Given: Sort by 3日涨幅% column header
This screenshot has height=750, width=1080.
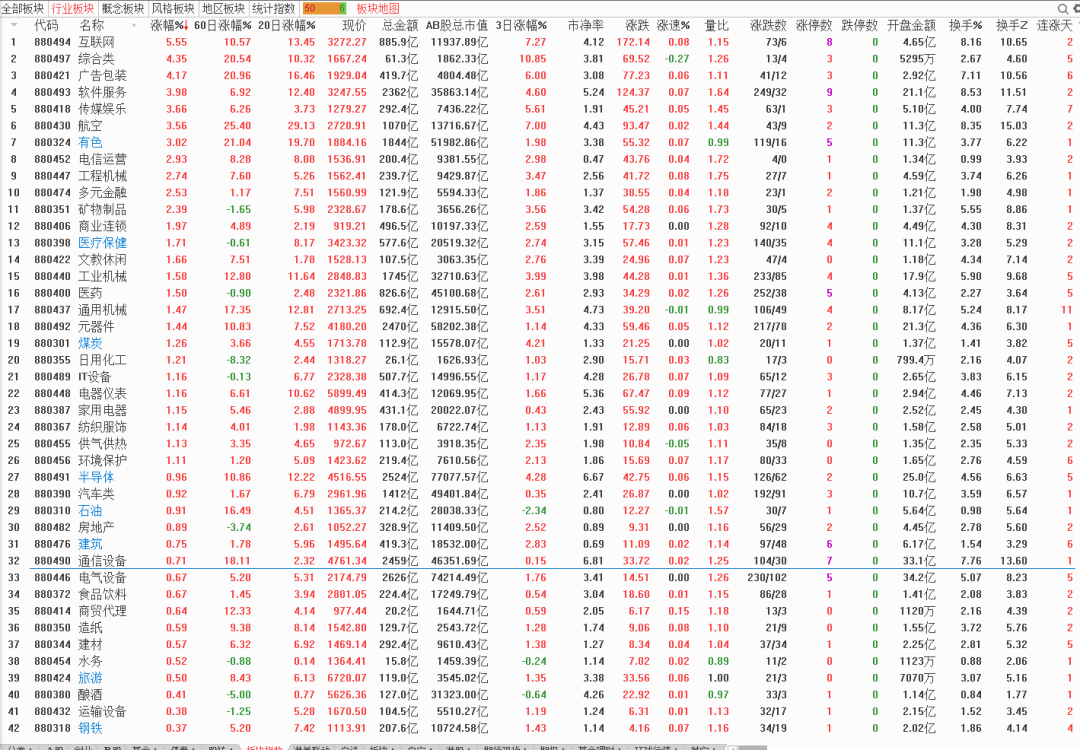Looking at the screenshot, I should (x=521, y=25).
